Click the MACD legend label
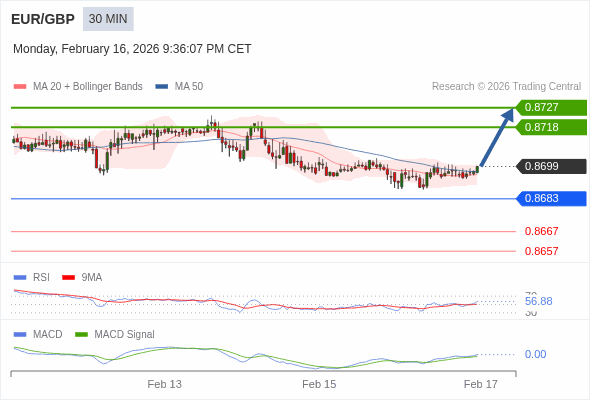Screen dimensions: 590x400 [x=48, y=335]
